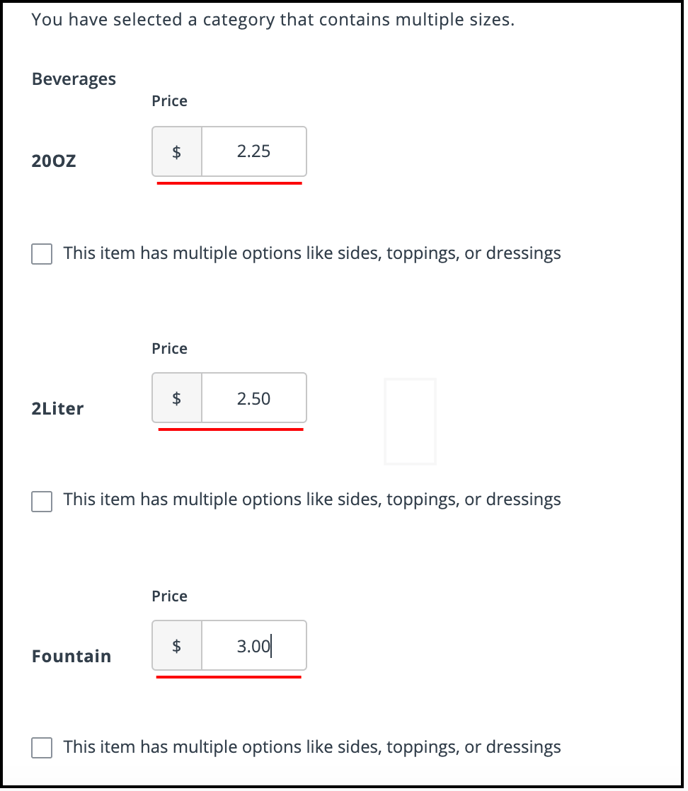Select the 2Liter price field showing 2.50

[254, 399]
